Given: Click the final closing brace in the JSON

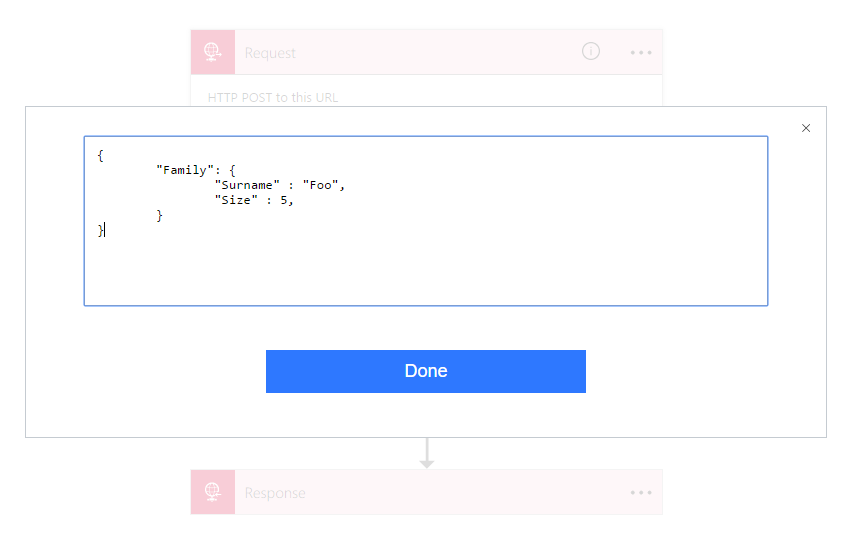Looking at the screenshot, I should pyautogui.click(x=100, y=230).
